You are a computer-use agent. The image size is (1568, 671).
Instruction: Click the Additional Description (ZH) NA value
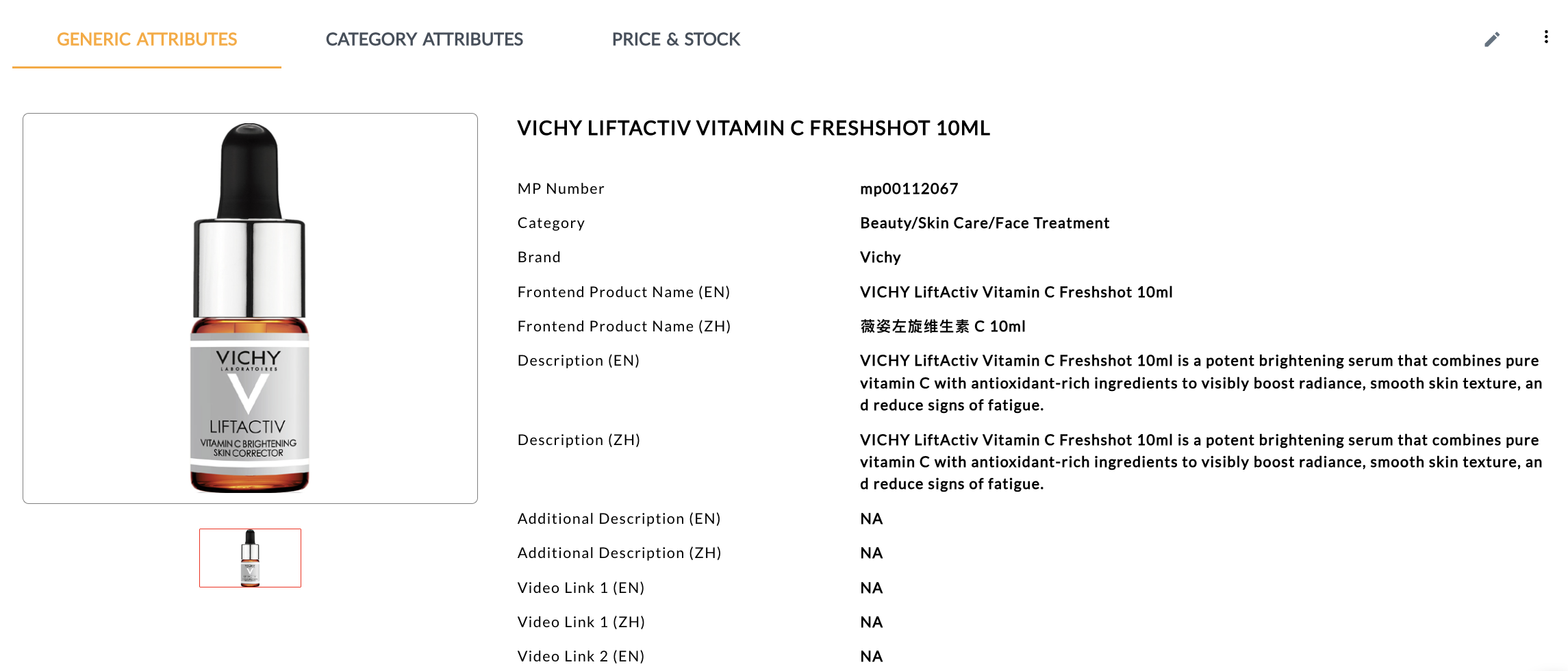(871, 553)
